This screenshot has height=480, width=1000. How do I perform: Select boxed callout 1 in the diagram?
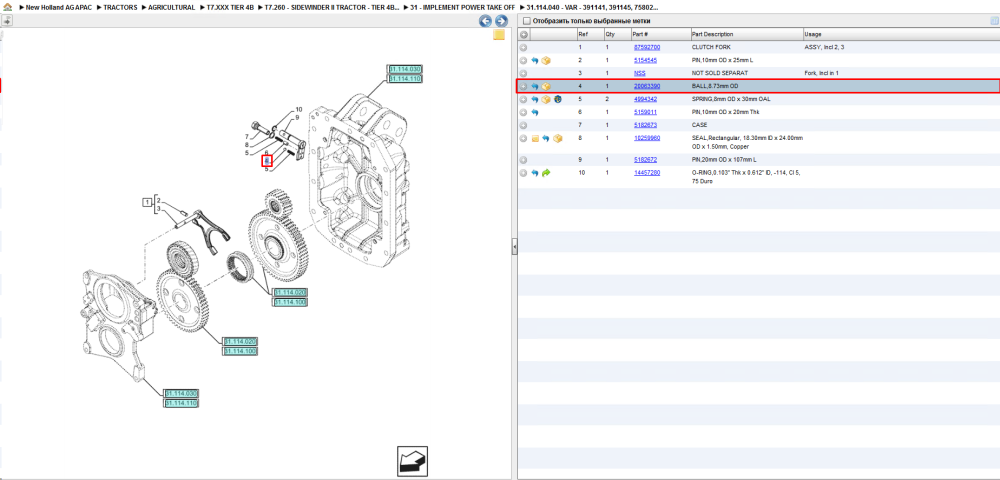tap(147, 203)
